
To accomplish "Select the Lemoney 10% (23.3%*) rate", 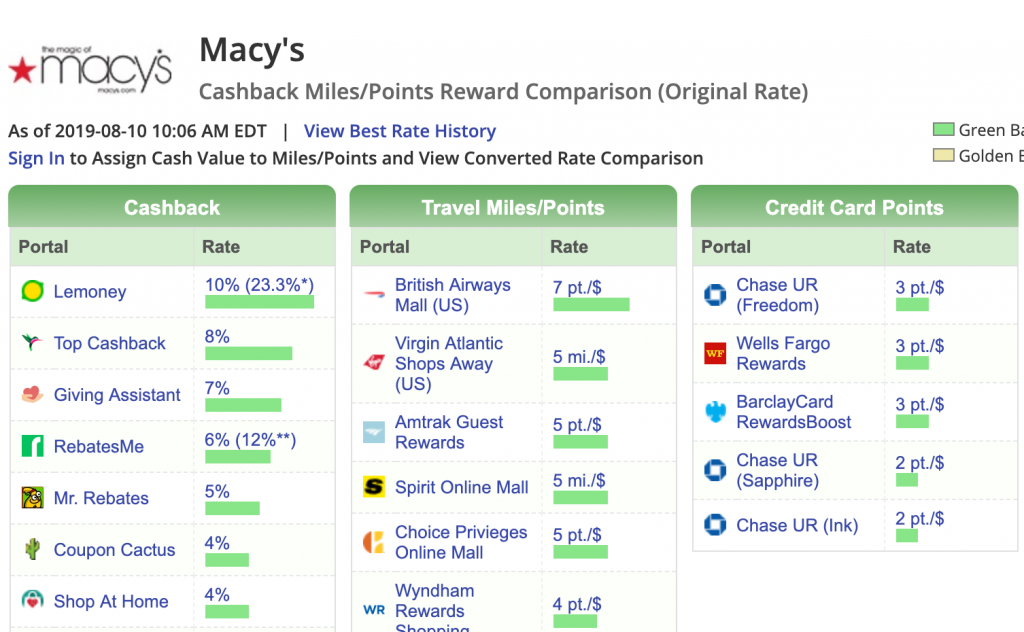I will click(259, 285).
